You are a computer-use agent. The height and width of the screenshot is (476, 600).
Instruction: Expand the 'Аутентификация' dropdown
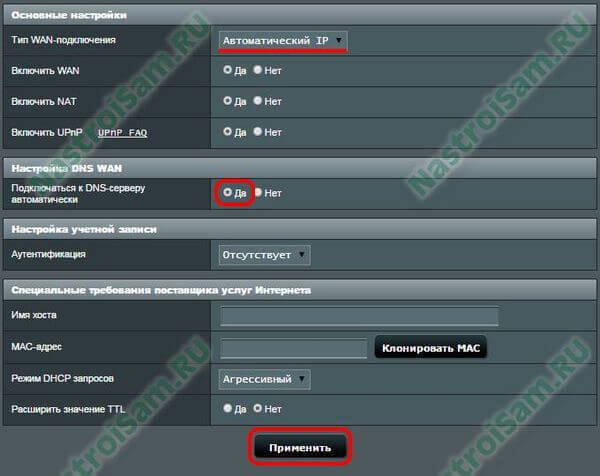pyautogui.click(x=265, y=255)
